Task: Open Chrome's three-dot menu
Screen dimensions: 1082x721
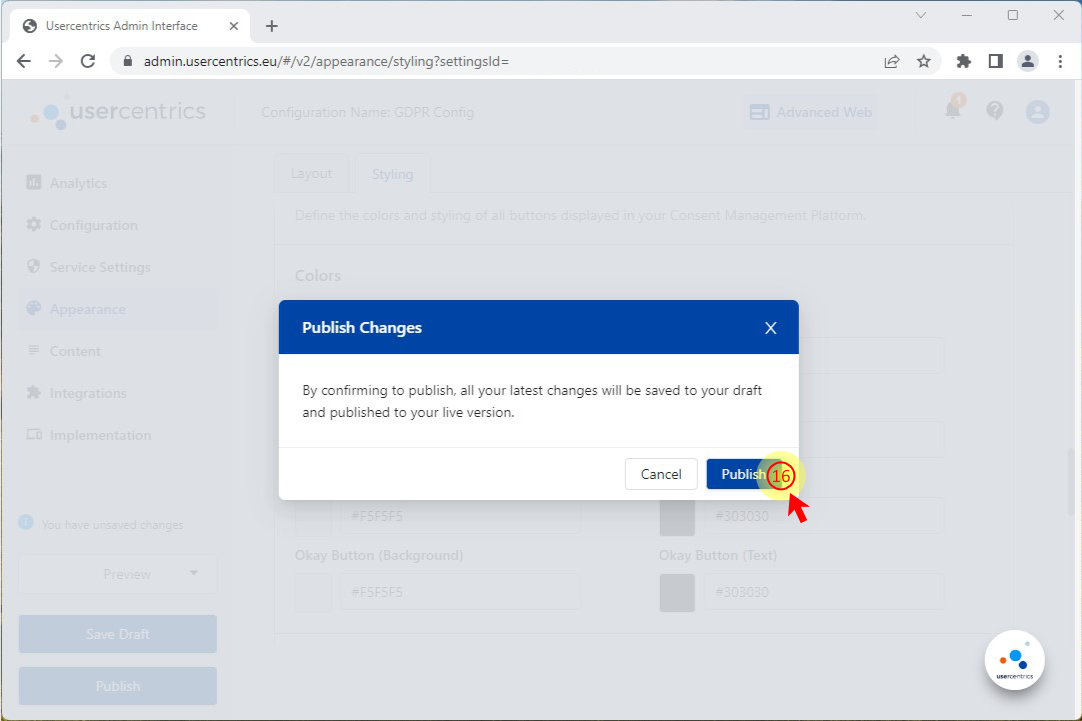Action: [1060, 61]
